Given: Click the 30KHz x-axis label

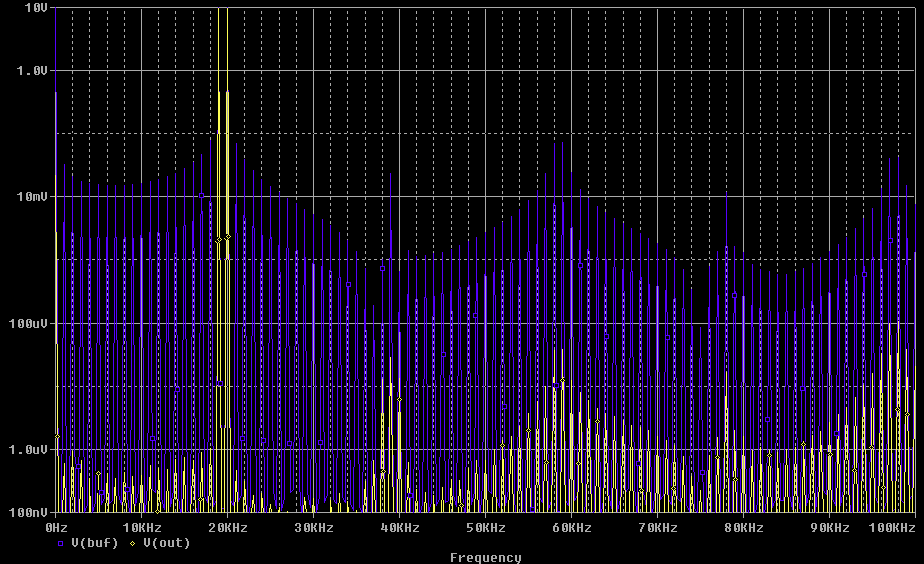Looking at the screenshot, I should point(313,527).
